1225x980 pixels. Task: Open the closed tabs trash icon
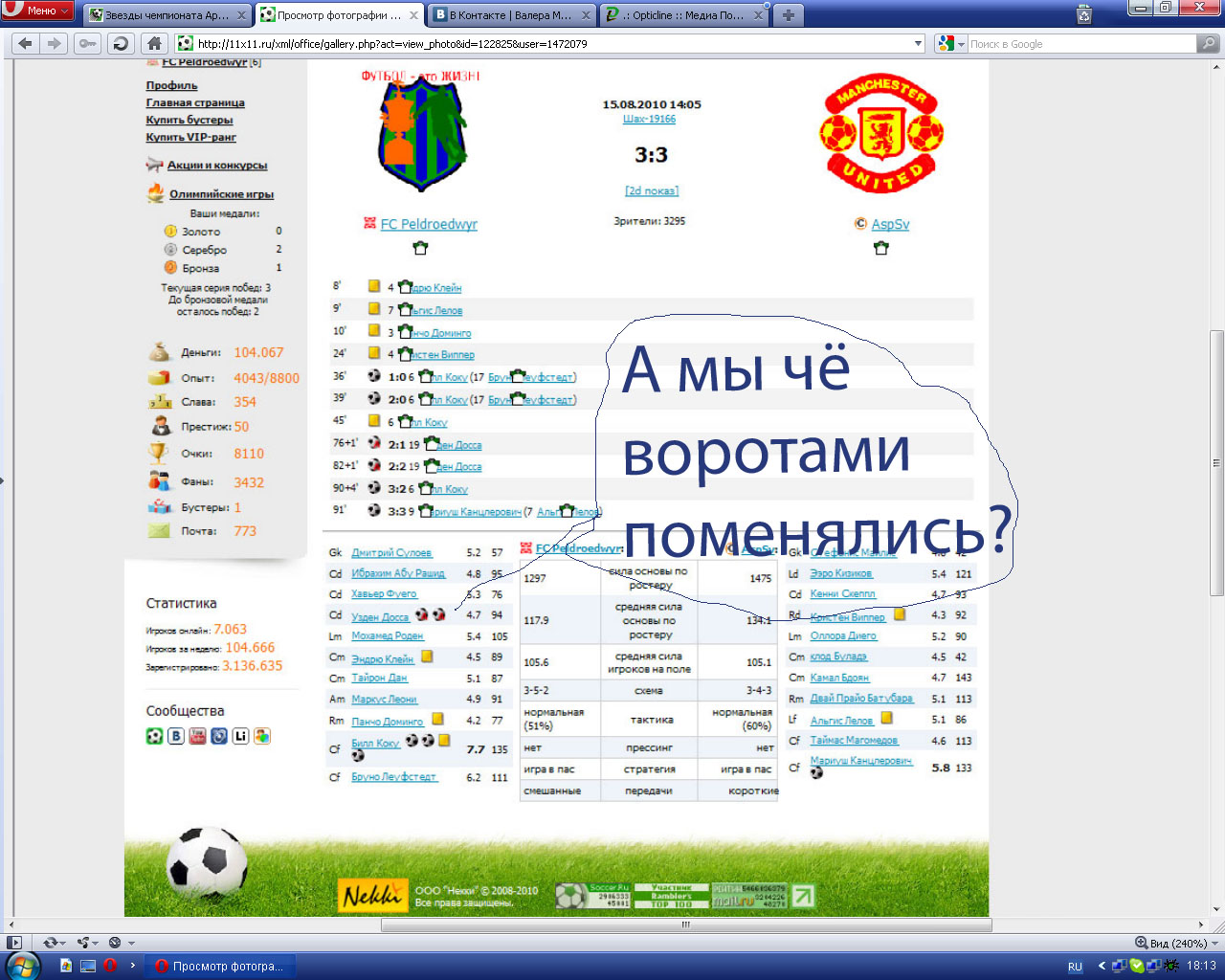pos(1084,13)
